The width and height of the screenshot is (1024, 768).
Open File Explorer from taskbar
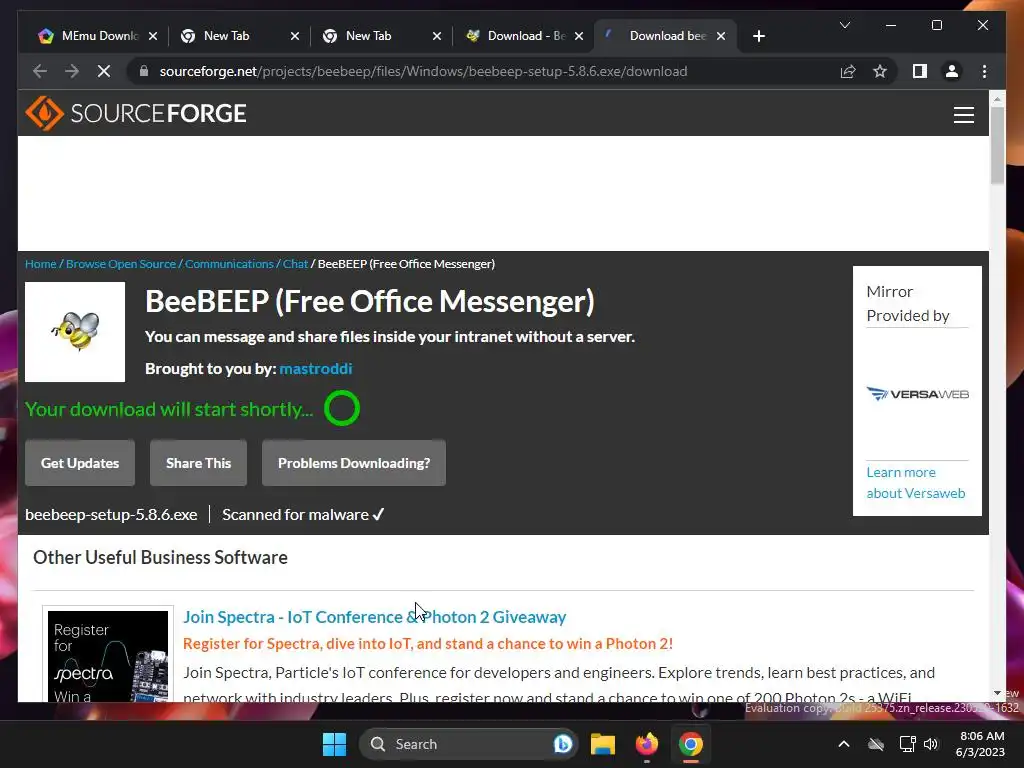click(x=603, y=744)
